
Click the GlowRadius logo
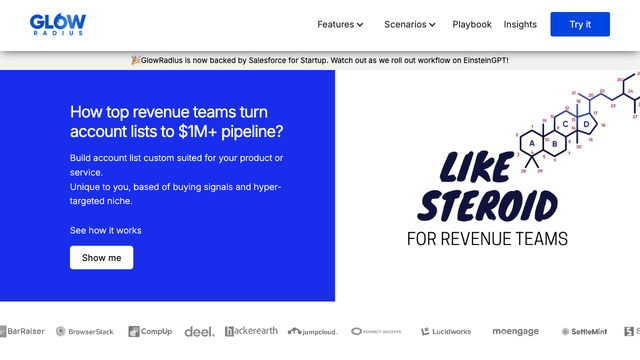(58, 24)
